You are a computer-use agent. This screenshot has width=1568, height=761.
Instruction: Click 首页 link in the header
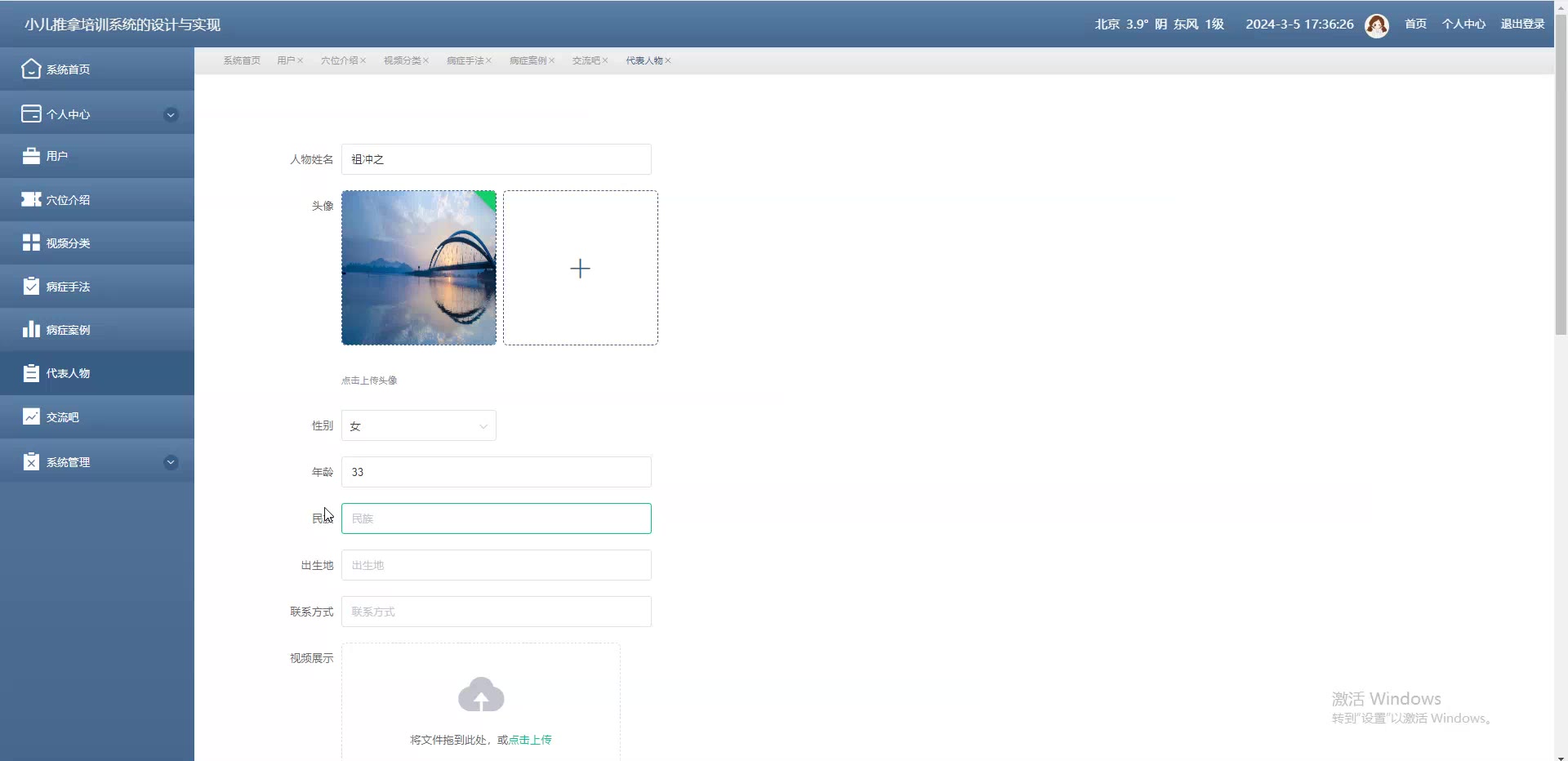[1415, 24]
